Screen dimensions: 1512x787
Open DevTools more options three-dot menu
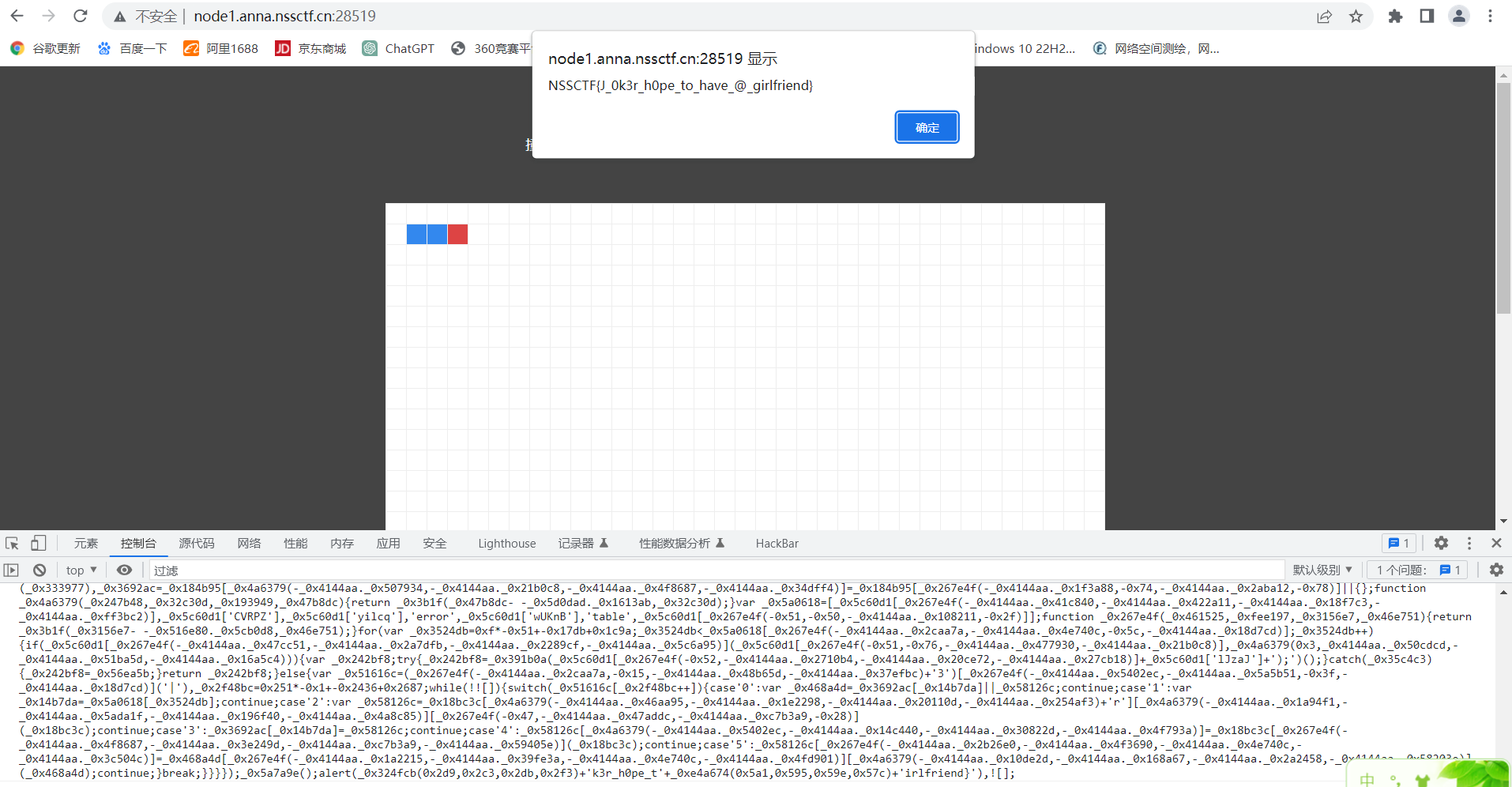[x=1469, y=544]
